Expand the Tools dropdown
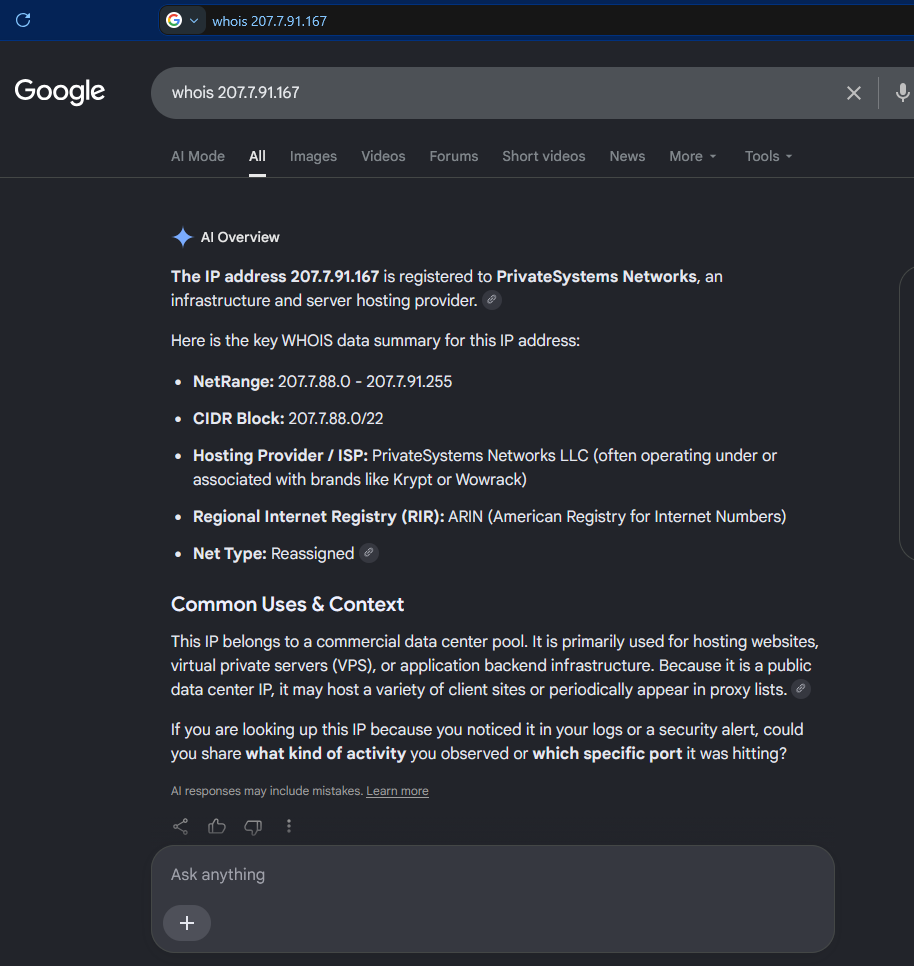Viewport: 914px width, 966px height. (768, 156)
